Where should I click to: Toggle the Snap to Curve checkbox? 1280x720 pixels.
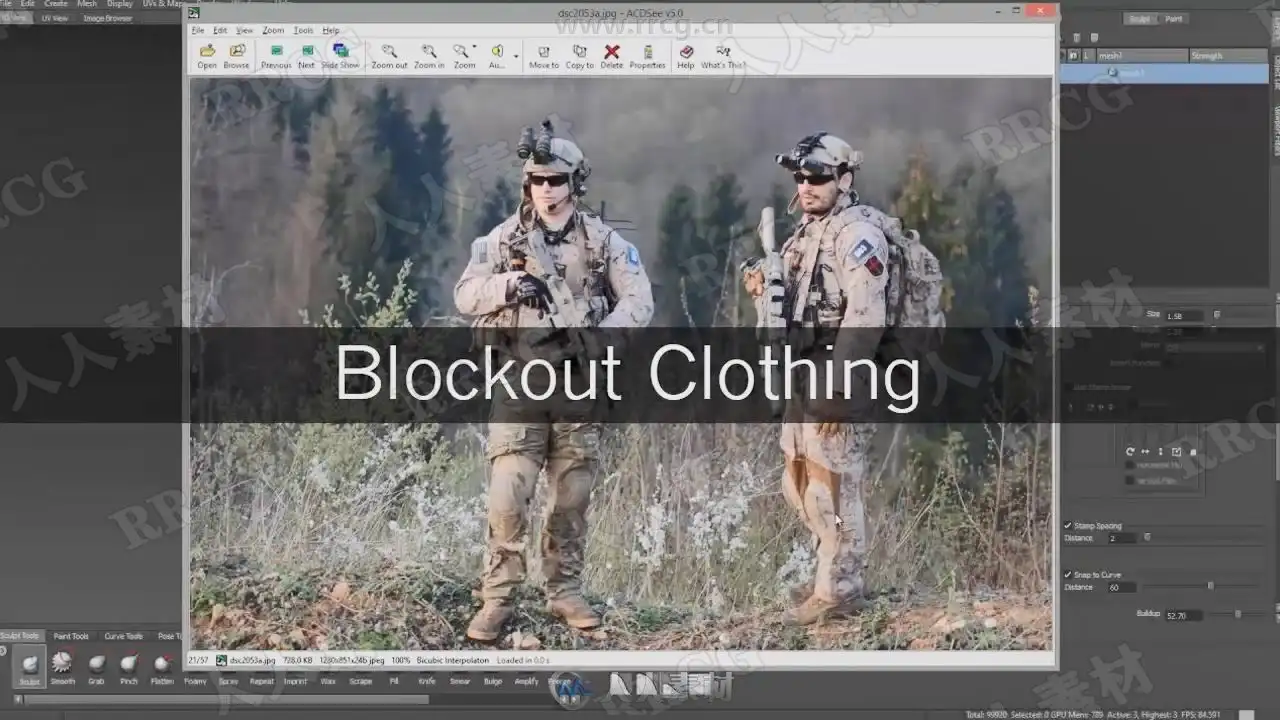[x=1068, y=575]
